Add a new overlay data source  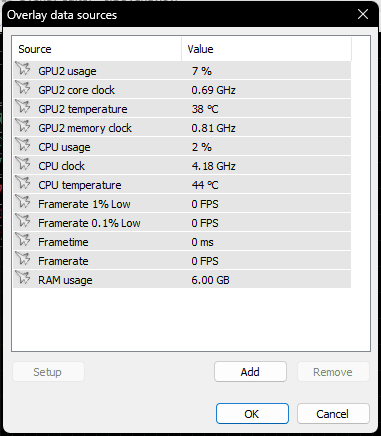(250, 372)
